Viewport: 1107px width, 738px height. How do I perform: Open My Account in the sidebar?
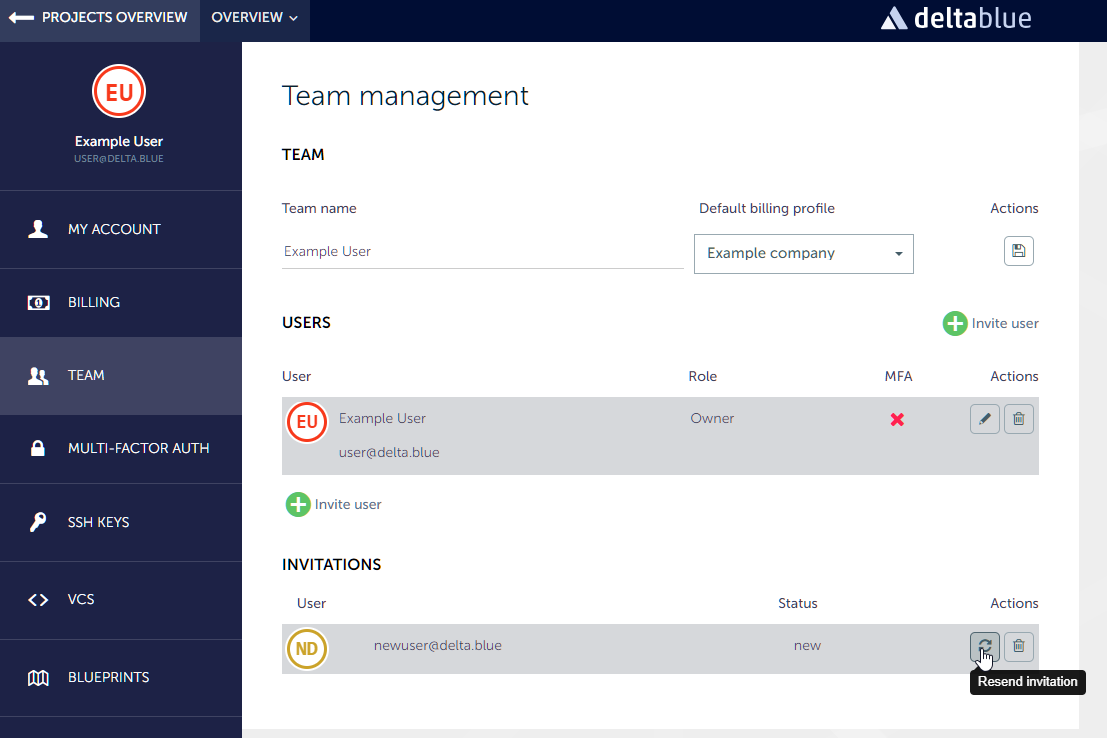114,229
